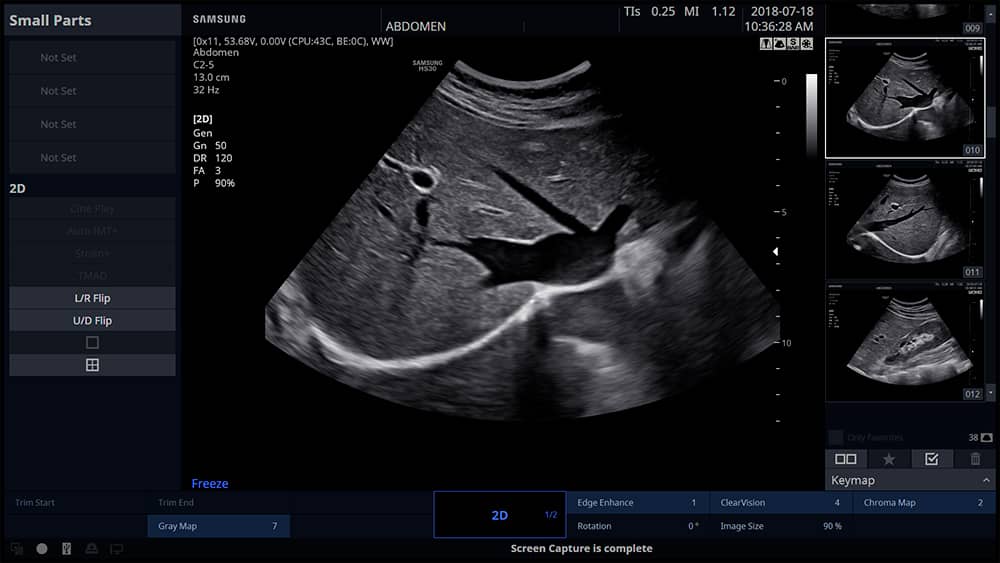The height and width of the screenshot is (563, 1000).
Task: Select the dual-image compare view icon
Action: tap(845, 459)
